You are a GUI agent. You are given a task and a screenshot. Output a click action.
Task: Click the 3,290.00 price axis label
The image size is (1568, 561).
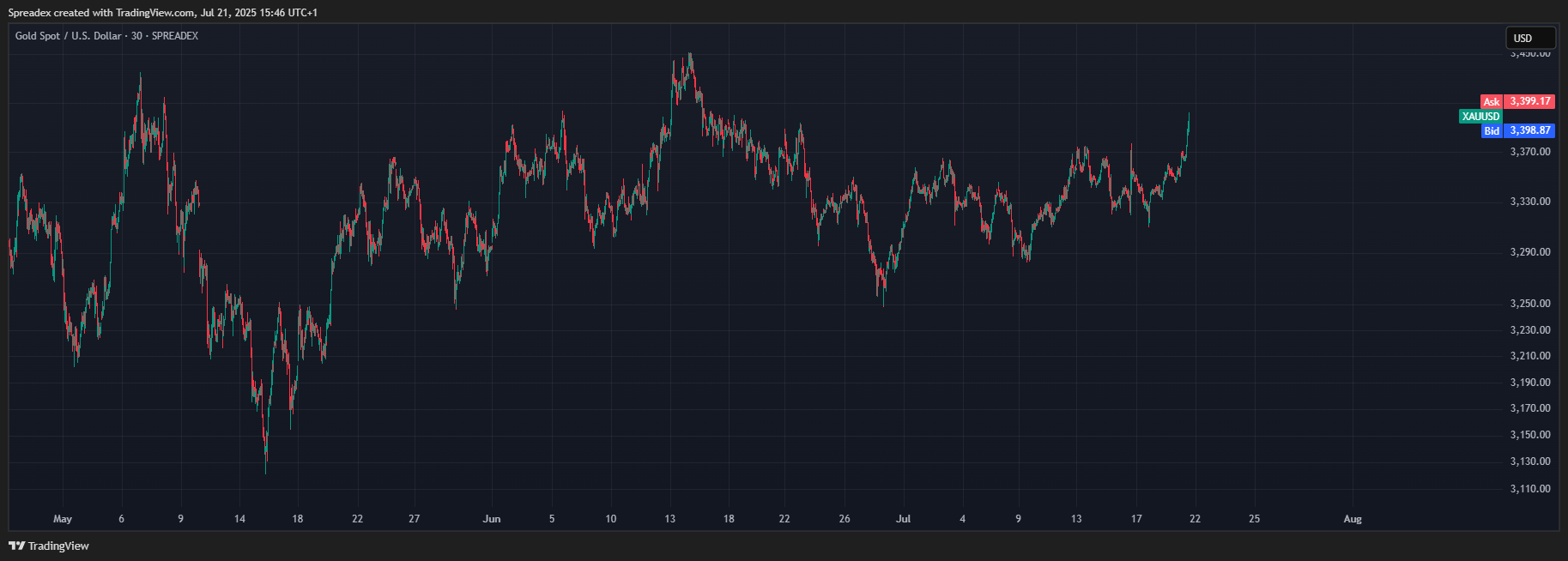click(x=1530, y=252)
